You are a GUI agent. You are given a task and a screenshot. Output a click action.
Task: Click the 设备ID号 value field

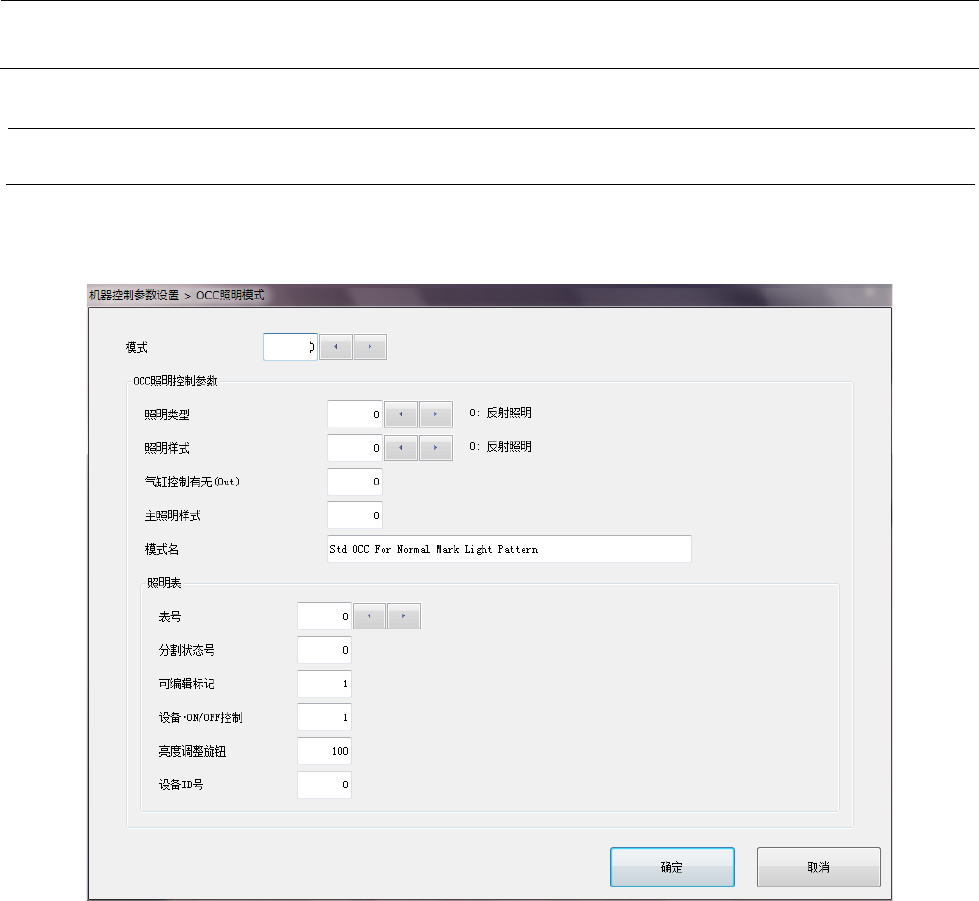[x=324, y=785]
